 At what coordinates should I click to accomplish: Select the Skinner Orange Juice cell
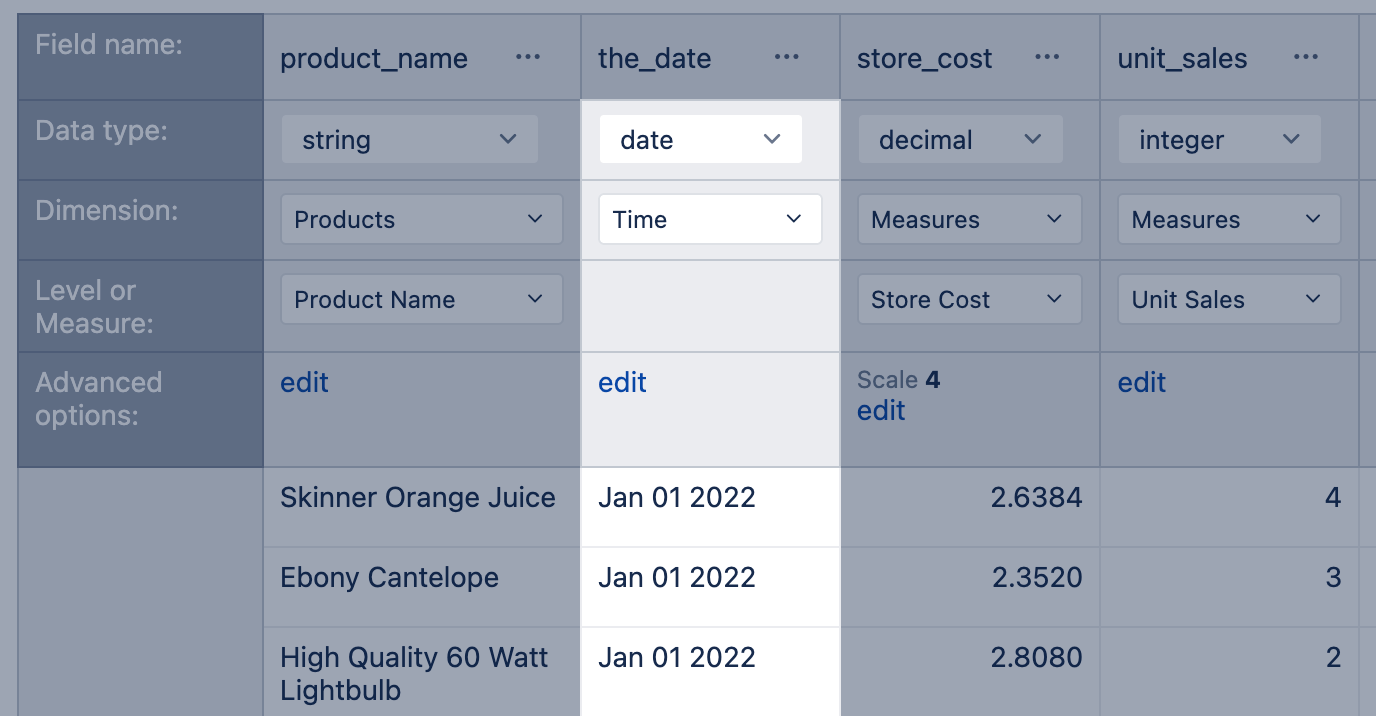tap(418, 498)
